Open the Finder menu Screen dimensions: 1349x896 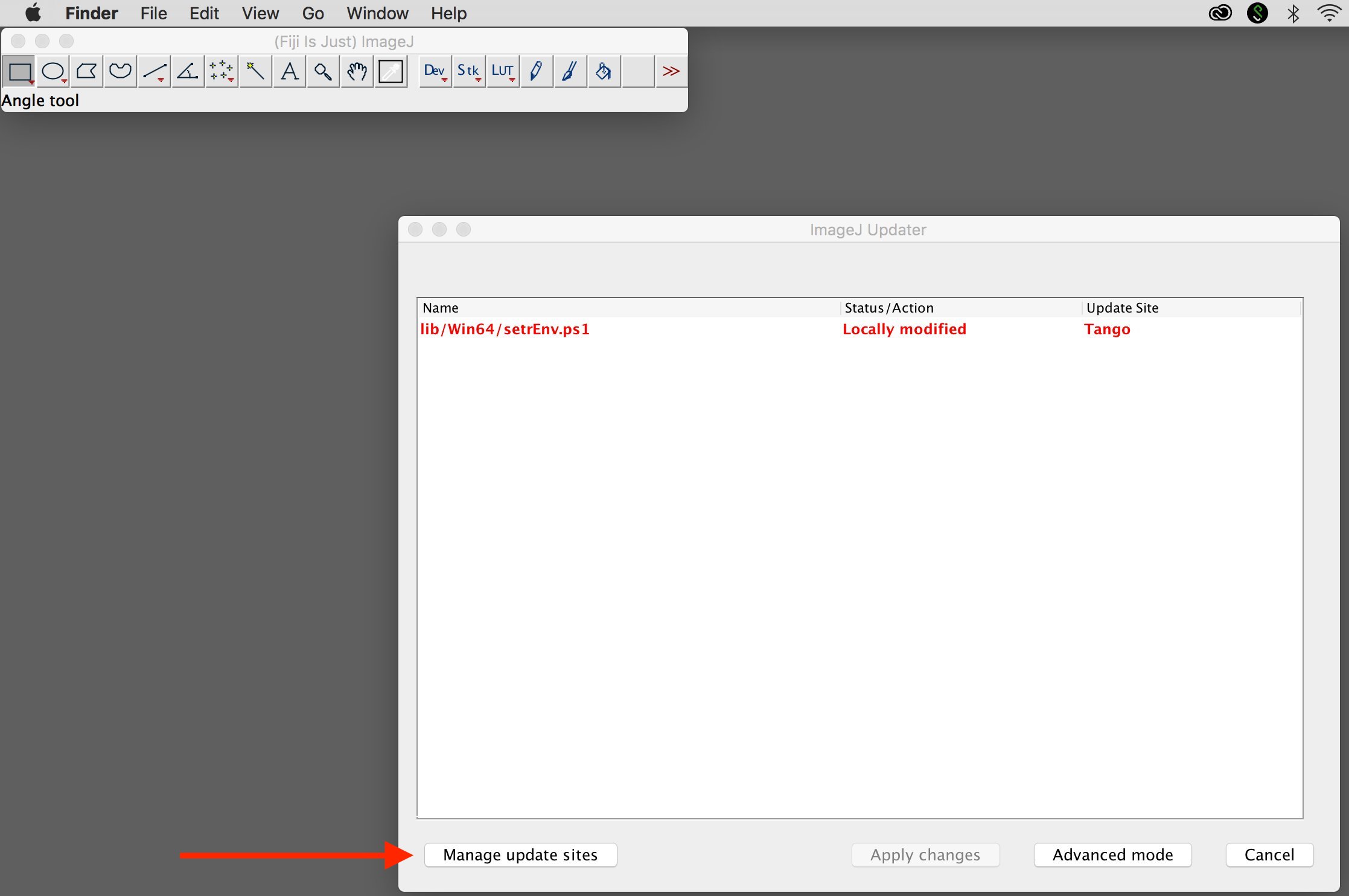(92, 13)
